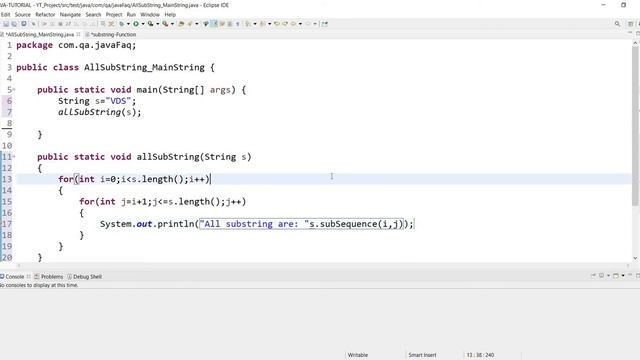Open the Next Annotation dropdown arrow
Viewport: 640px width, 360px height.
[x=255, y=24]
